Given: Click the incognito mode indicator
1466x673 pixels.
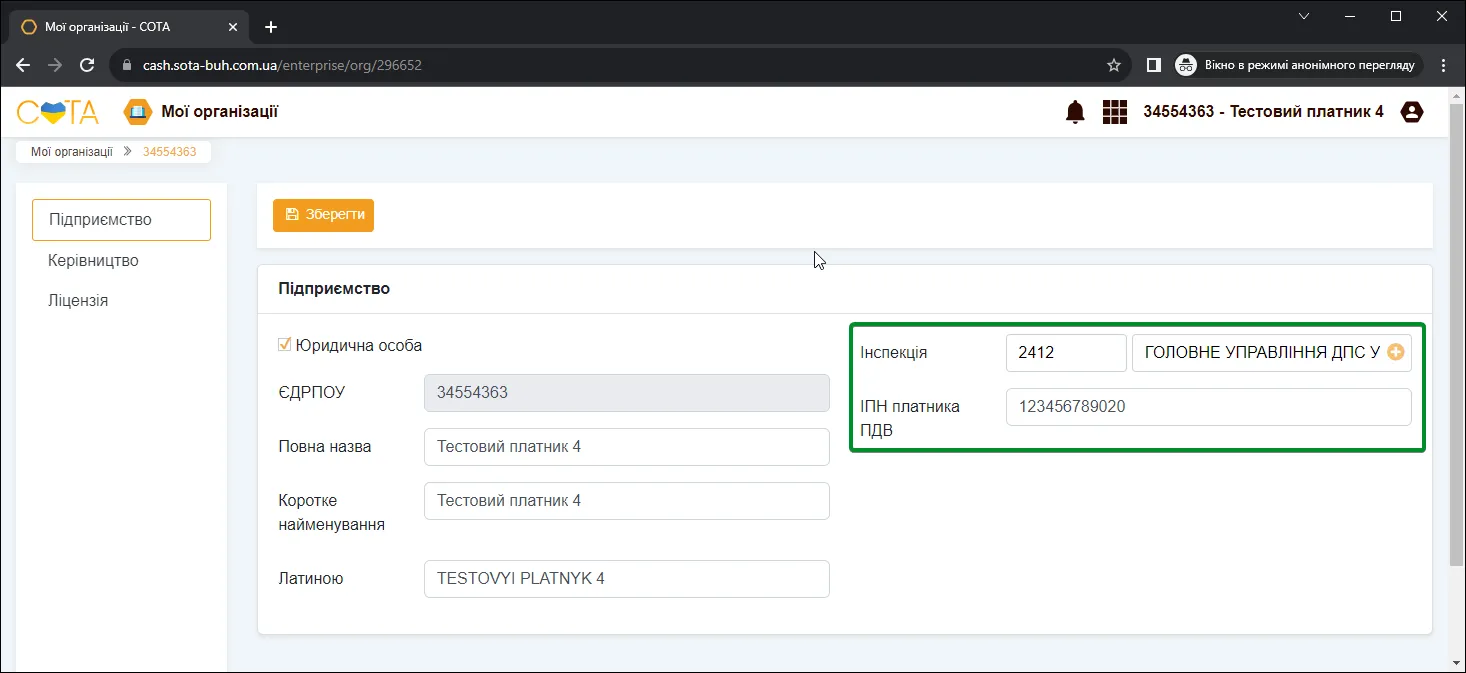Looking at the screenshot, I should coord(1297,65).
